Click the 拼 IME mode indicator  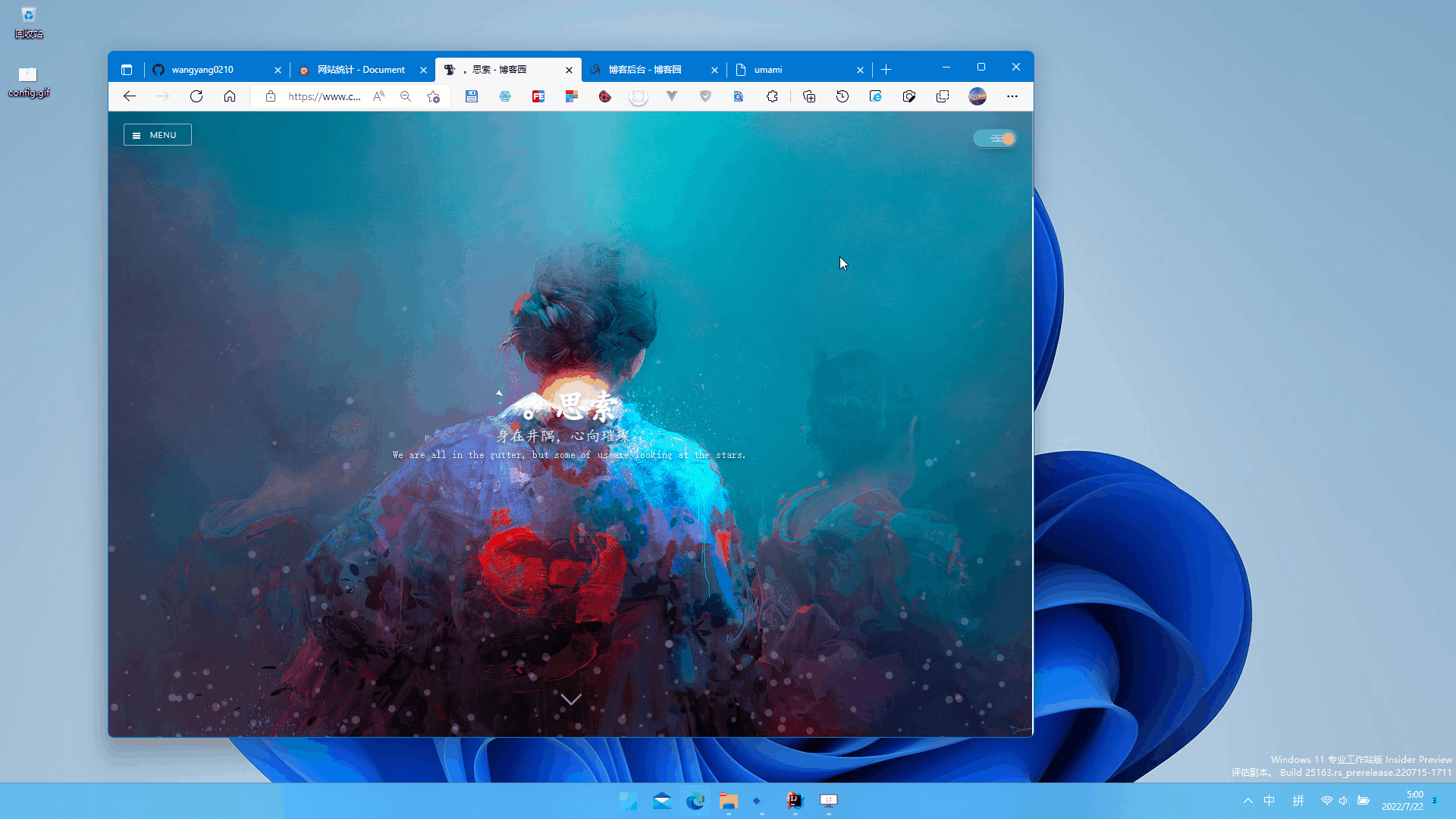(x=1298, y=801)
